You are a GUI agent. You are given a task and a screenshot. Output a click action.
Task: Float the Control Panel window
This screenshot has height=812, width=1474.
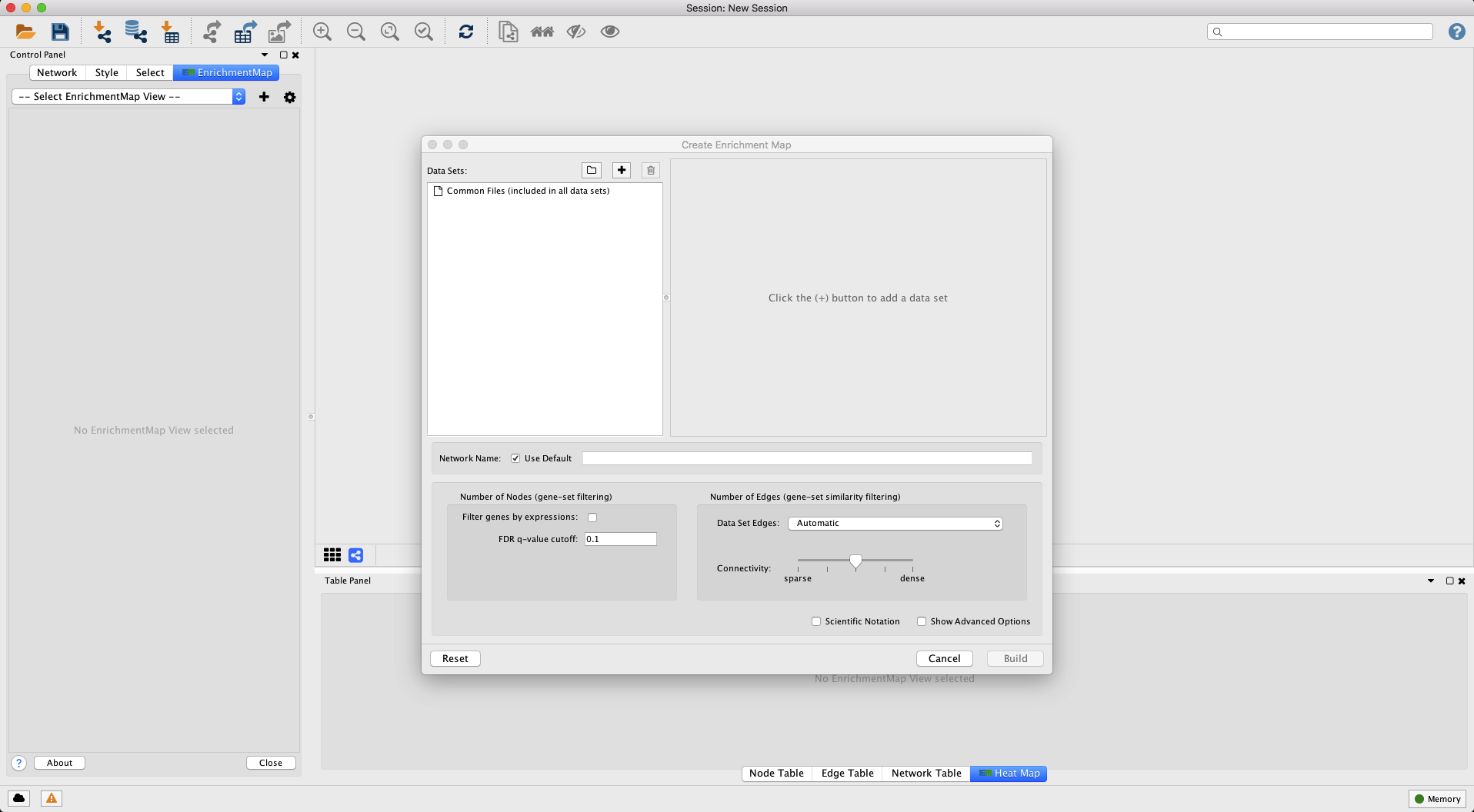pos(283,55)
